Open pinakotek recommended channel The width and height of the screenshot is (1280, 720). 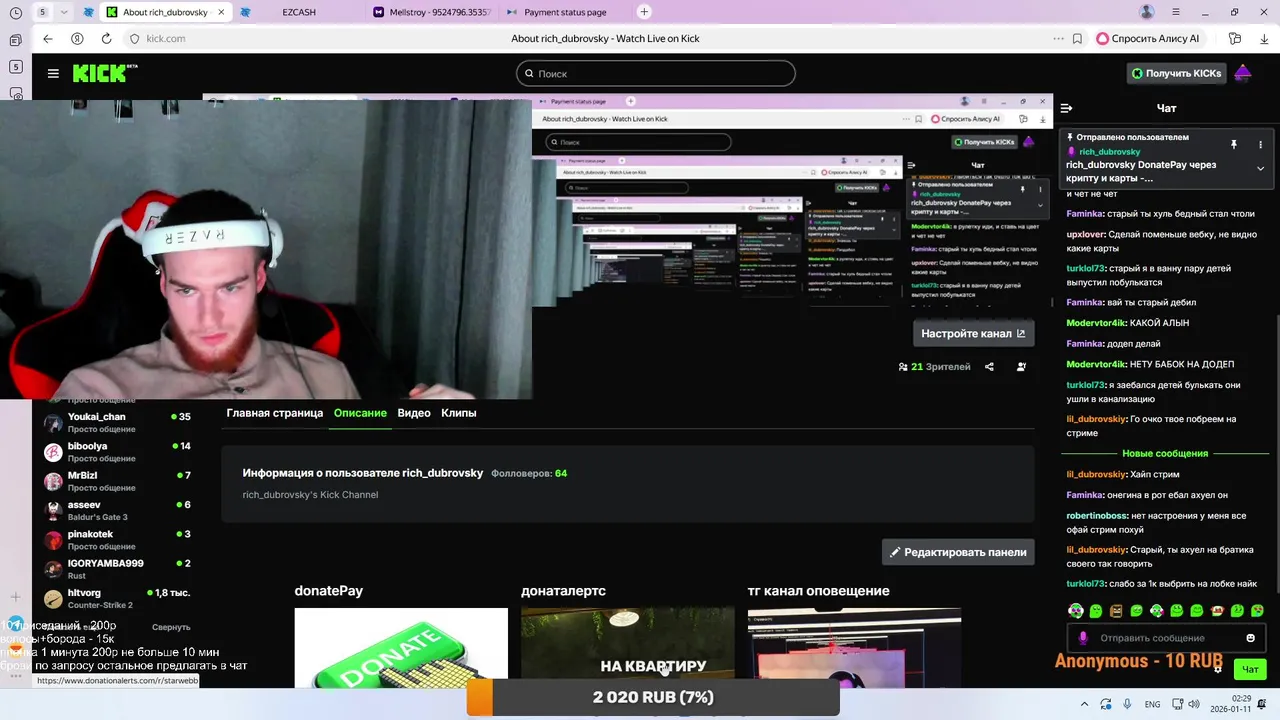pos(117,540)
